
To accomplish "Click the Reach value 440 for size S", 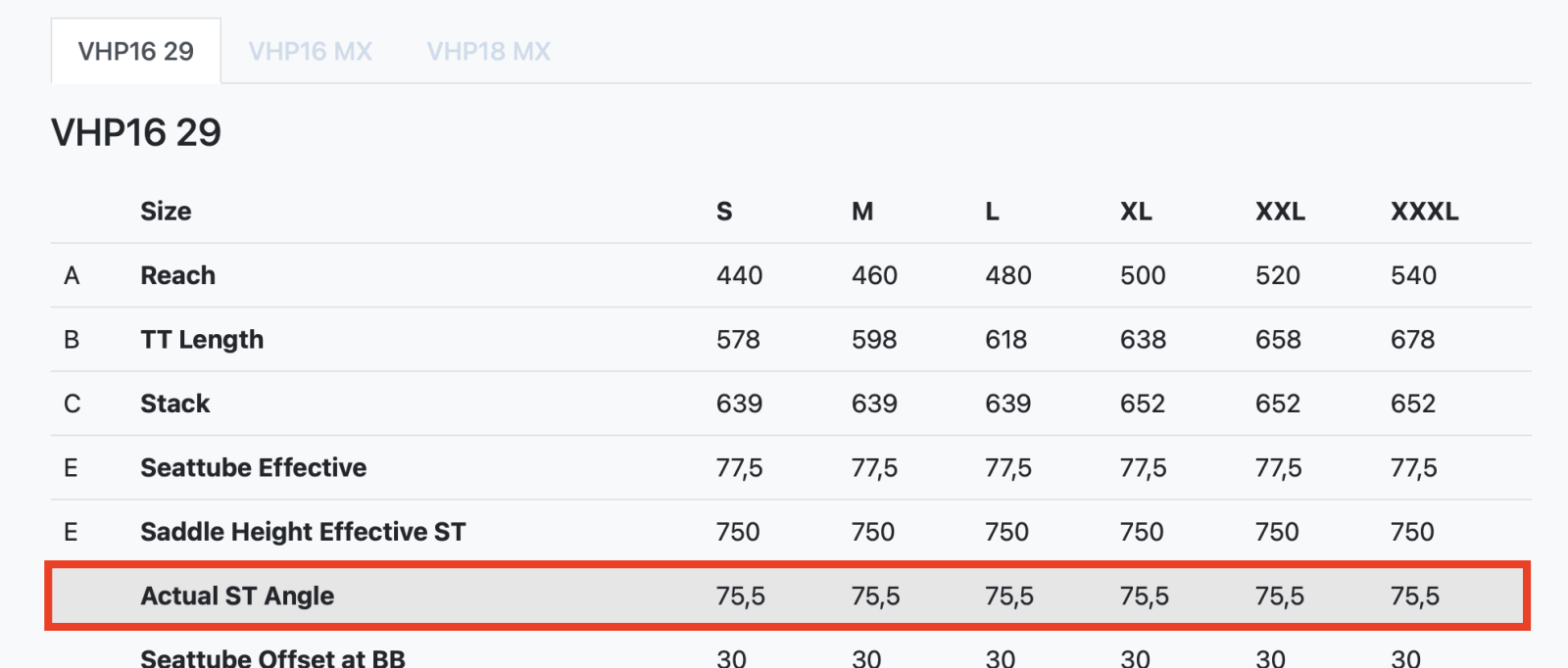I will tap(739, 275).
